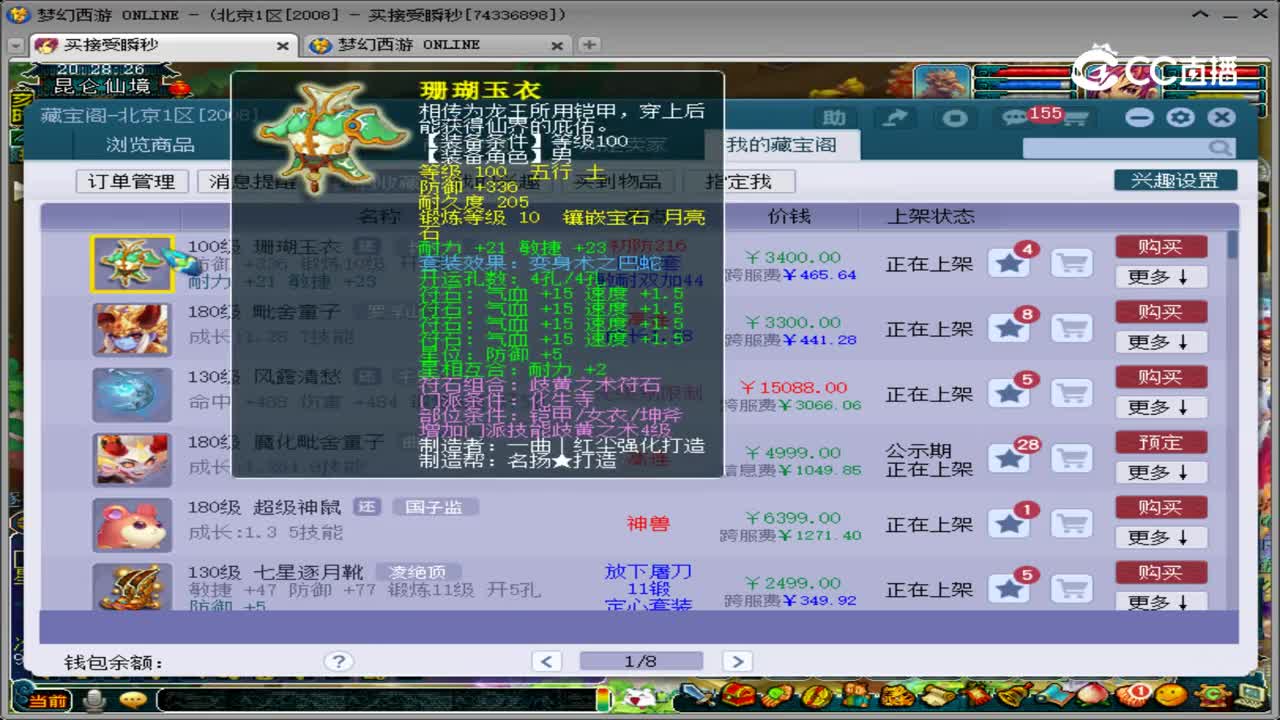Select 风露清愁 weapon thumbnail

point(132,394)
